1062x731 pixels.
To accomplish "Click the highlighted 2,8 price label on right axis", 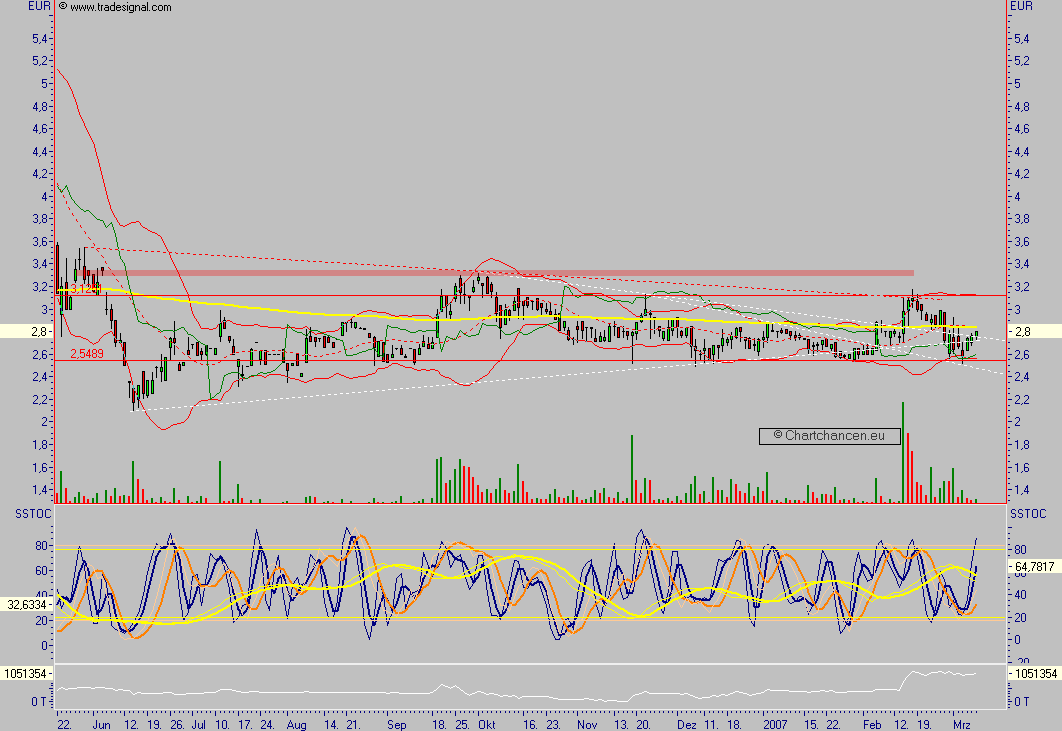I will coord(1035,331).
